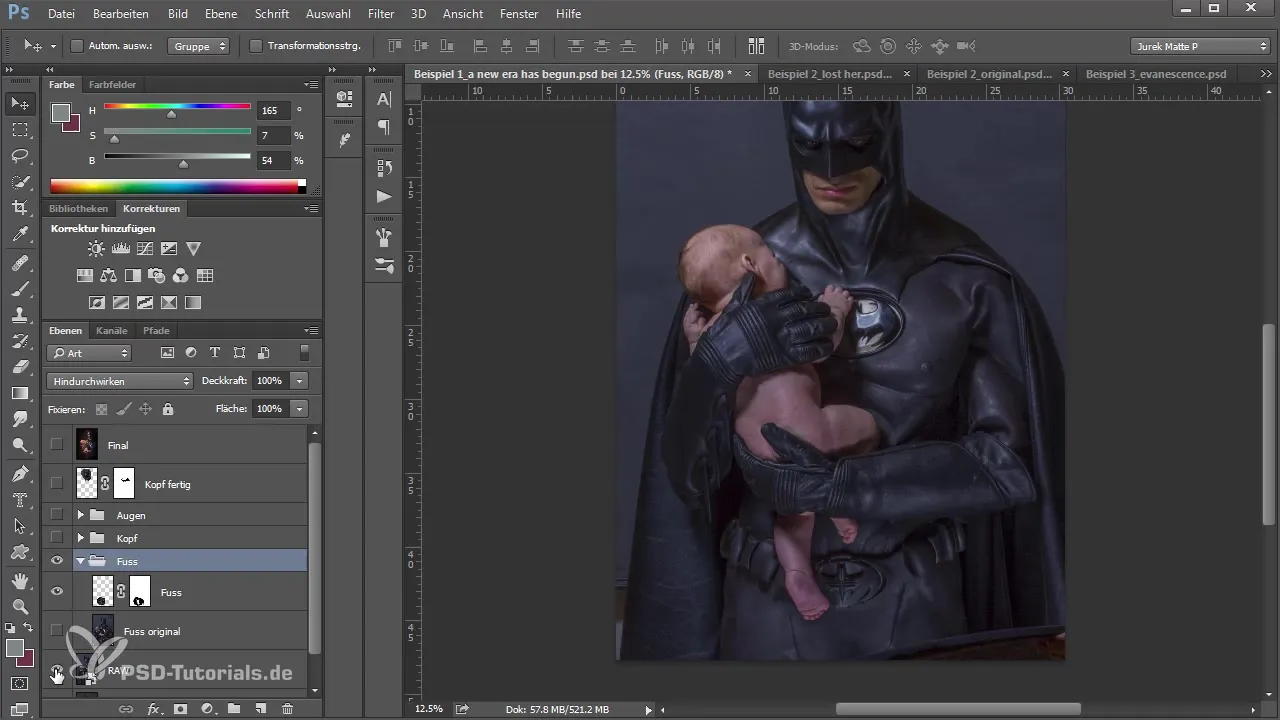Add Levels adjustment from Korrekturen panel
Image resolution: width=1280 pixels, height=720 pixels.
click(120, 249)
